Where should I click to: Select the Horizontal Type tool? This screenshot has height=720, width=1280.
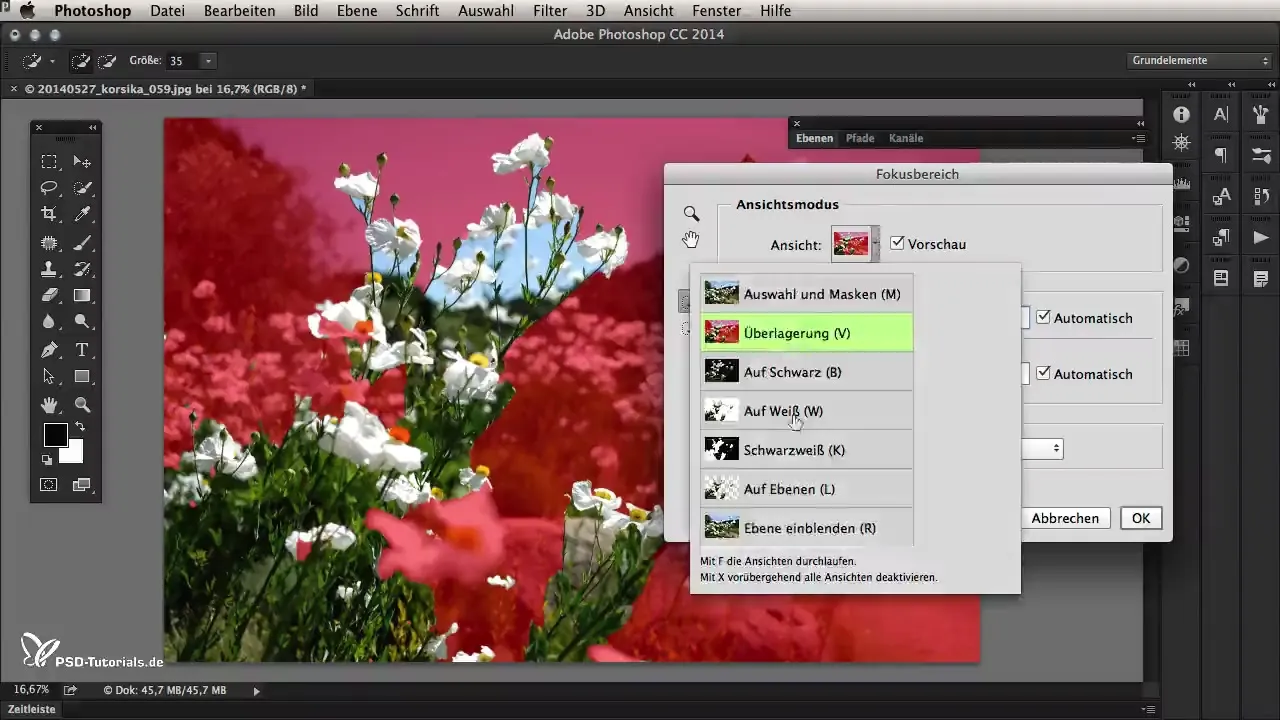[x=82, y=350]
